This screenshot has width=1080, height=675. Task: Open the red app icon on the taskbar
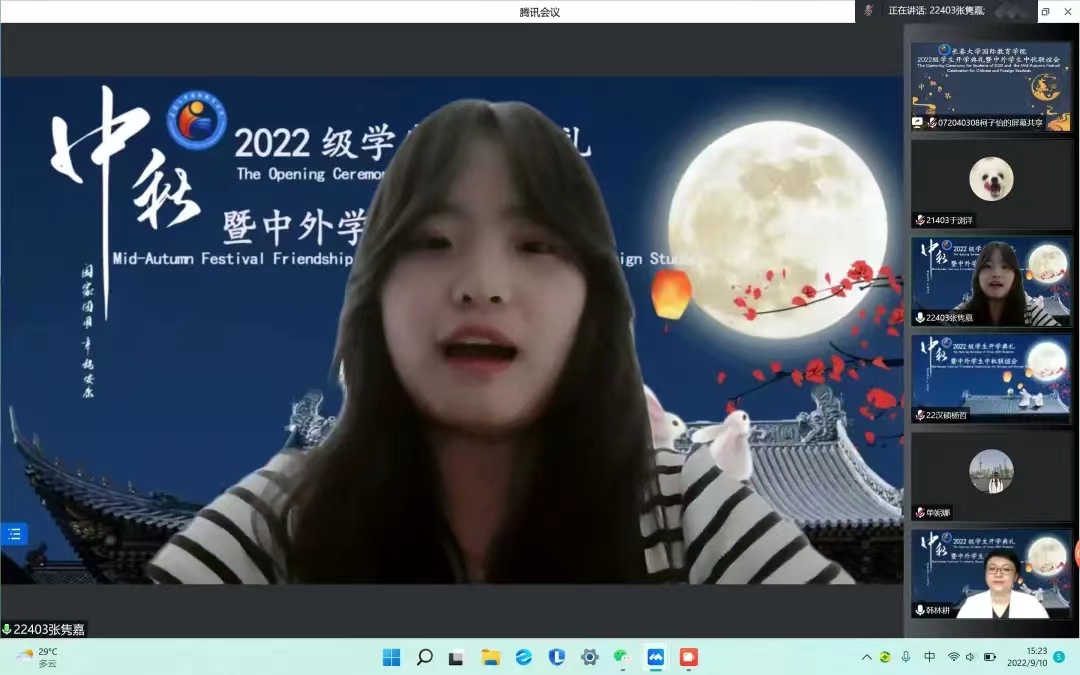point(689,658)
